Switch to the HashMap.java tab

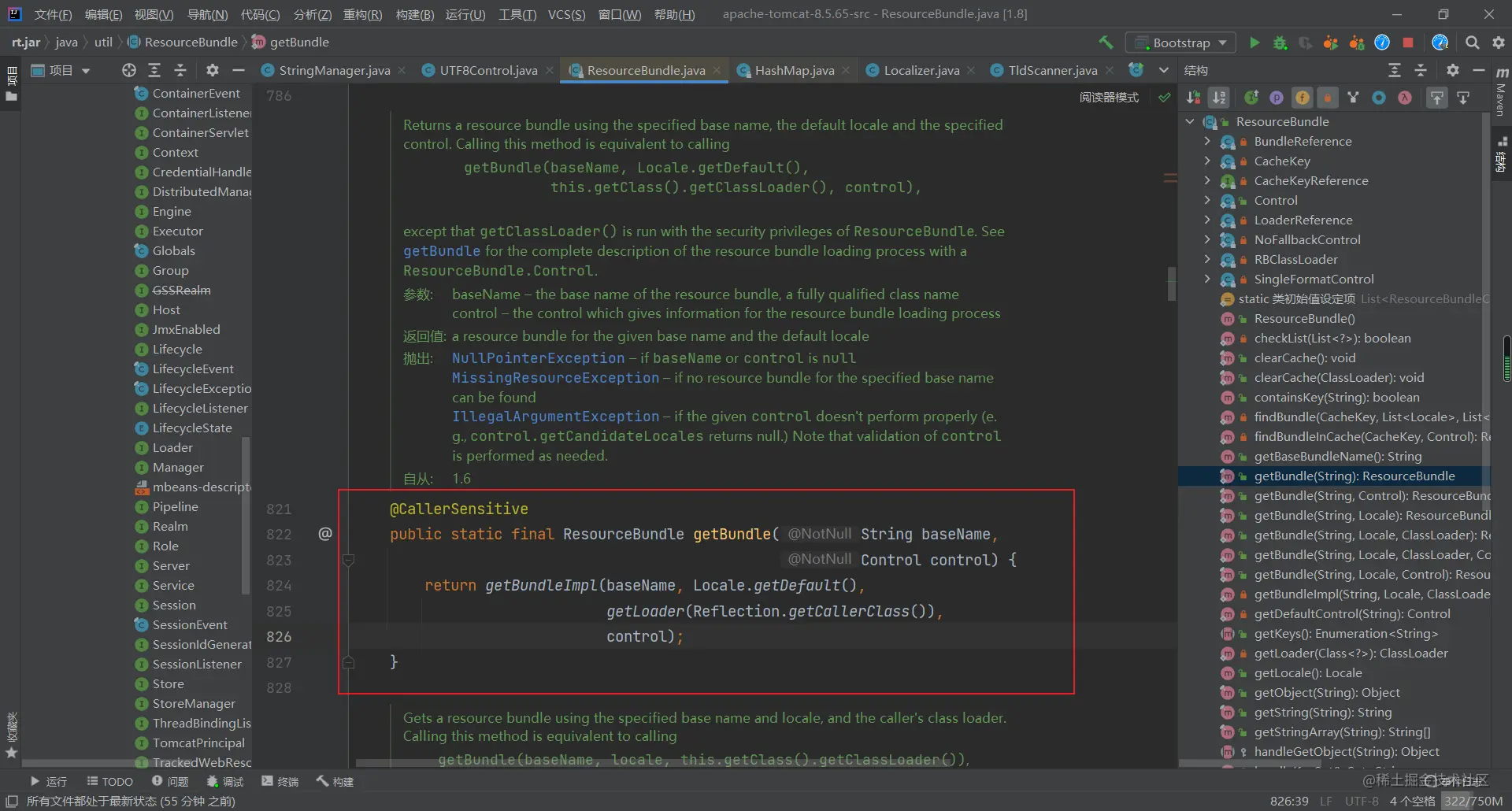coord(794,70)
